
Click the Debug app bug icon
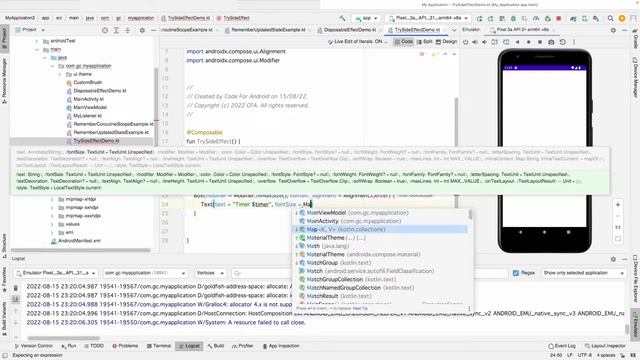(513, 18)
